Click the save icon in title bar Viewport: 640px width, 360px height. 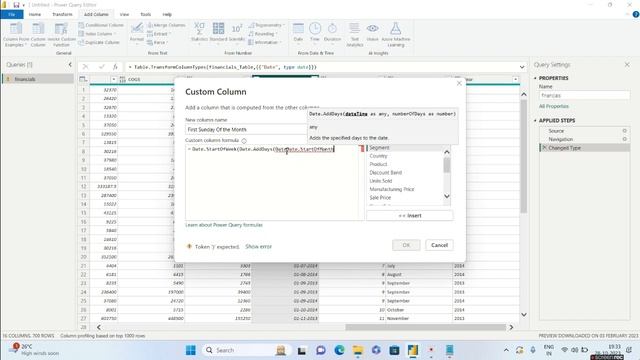point(16,4)
